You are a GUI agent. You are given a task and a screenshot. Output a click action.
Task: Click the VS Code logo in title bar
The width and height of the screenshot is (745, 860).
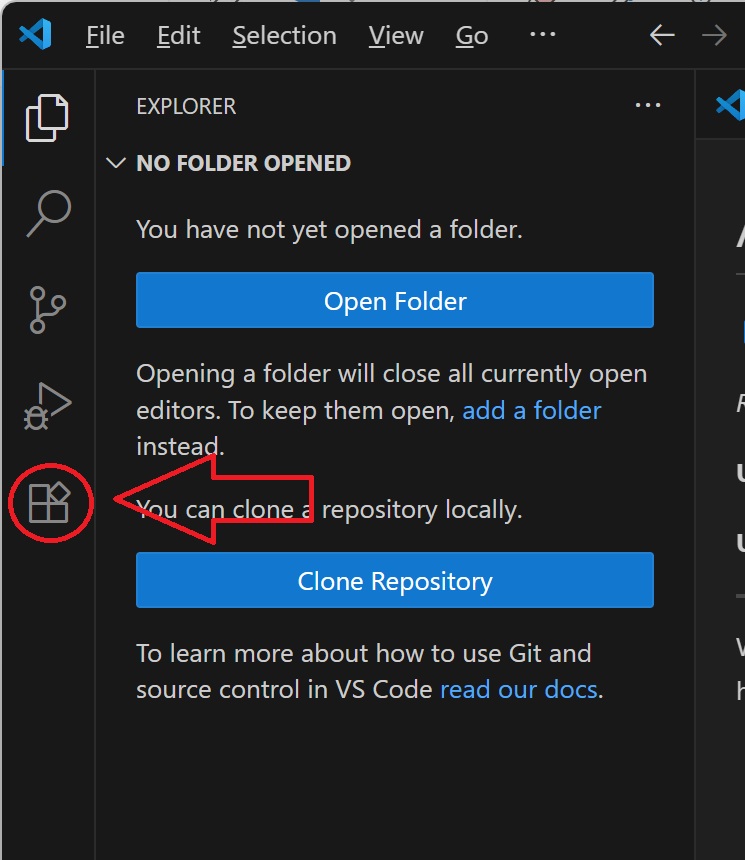[x=35, y=35]
